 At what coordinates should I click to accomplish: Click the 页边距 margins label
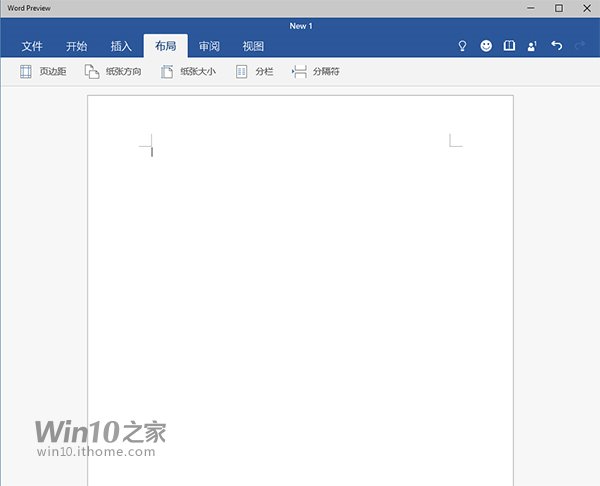[53, 72]
